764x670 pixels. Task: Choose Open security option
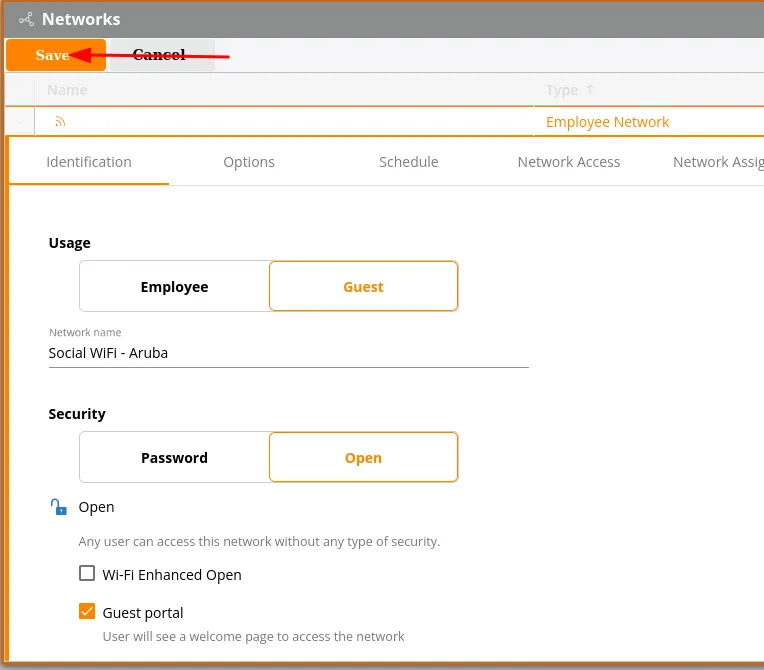(x=363, y=458)
